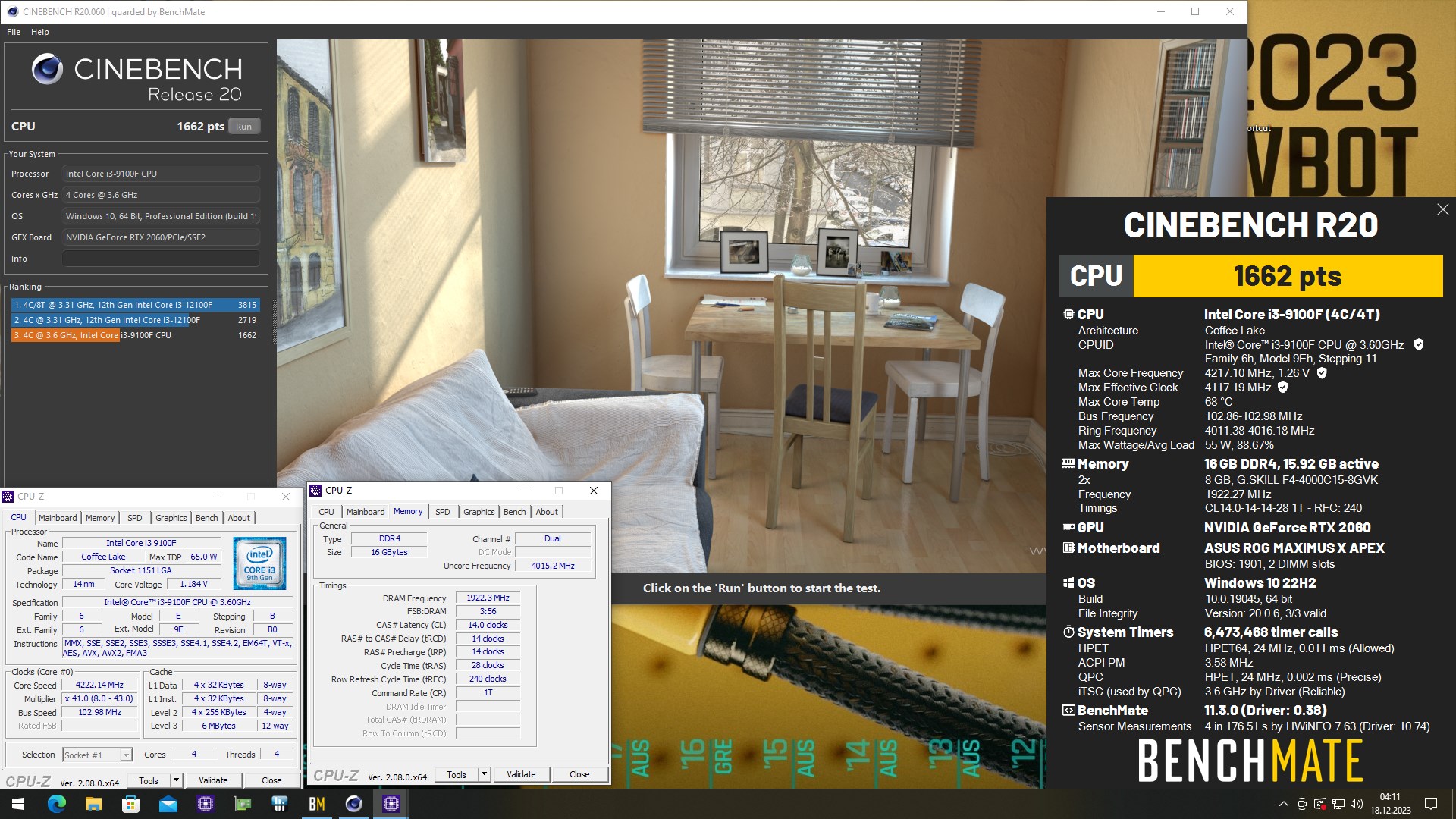Select ranking entry 2 scoring 2719
The image size is (1456, 819).
(x=135, y=320)
